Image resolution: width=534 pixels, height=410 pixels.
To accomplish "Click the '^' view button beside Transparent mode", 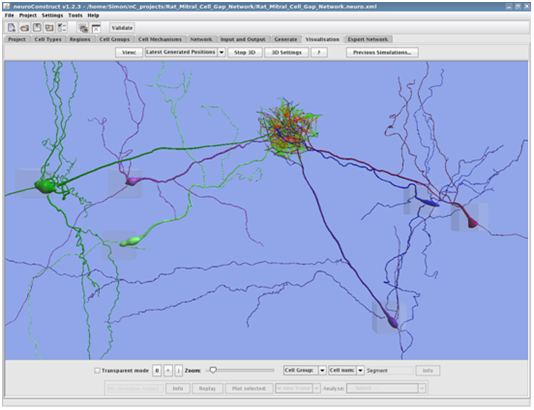I will 168,370.
